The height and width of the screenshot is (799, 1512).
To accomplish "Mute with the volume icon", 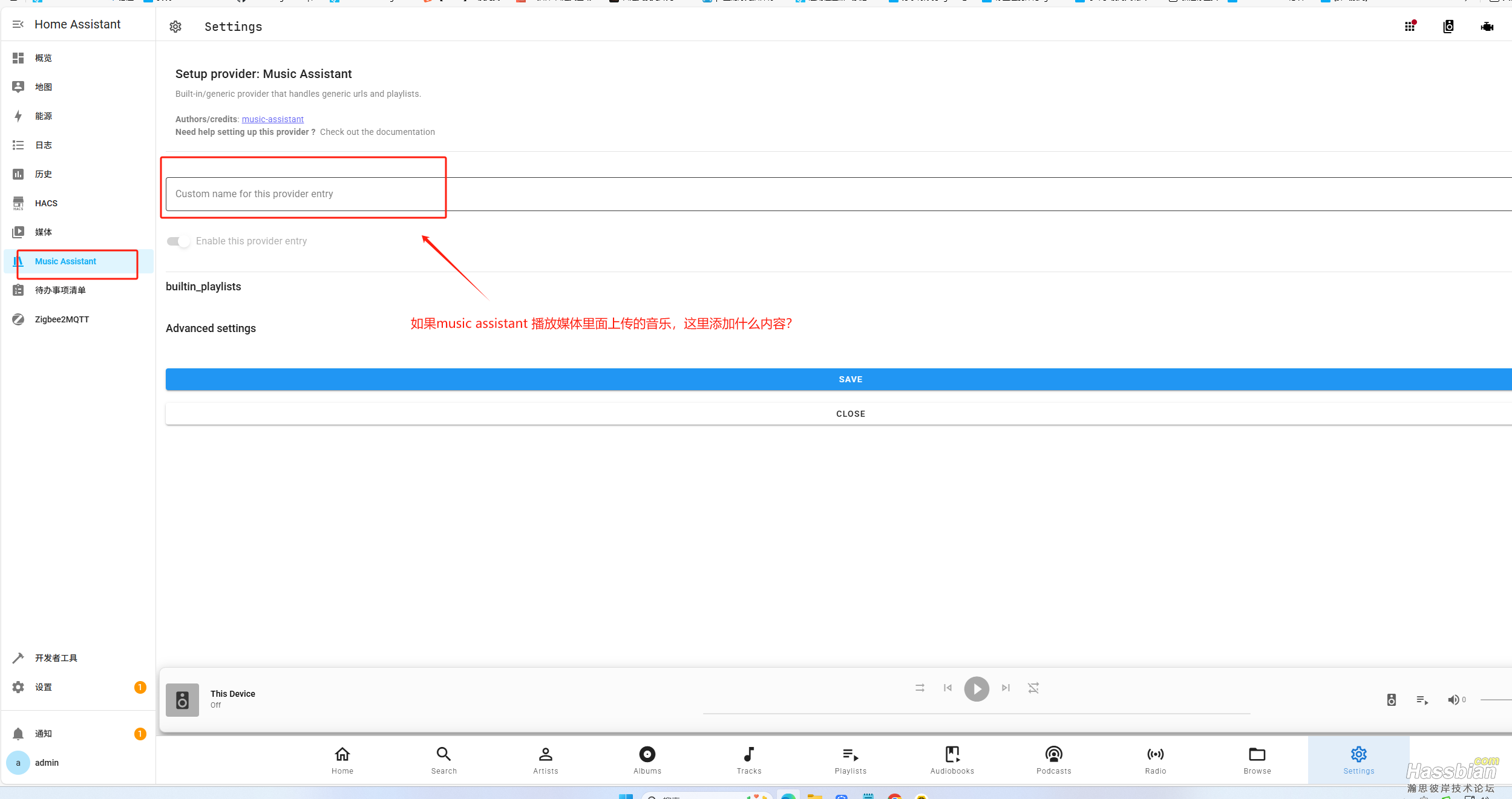I will (1453, 700).
